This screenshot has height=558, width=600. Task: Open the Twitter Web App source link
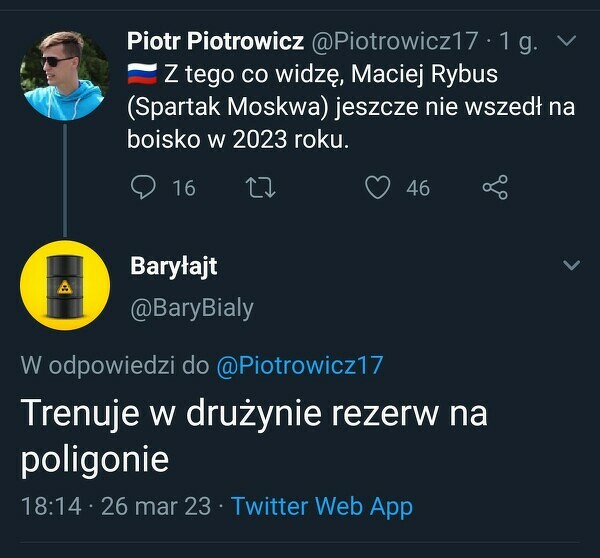[321, 506]
